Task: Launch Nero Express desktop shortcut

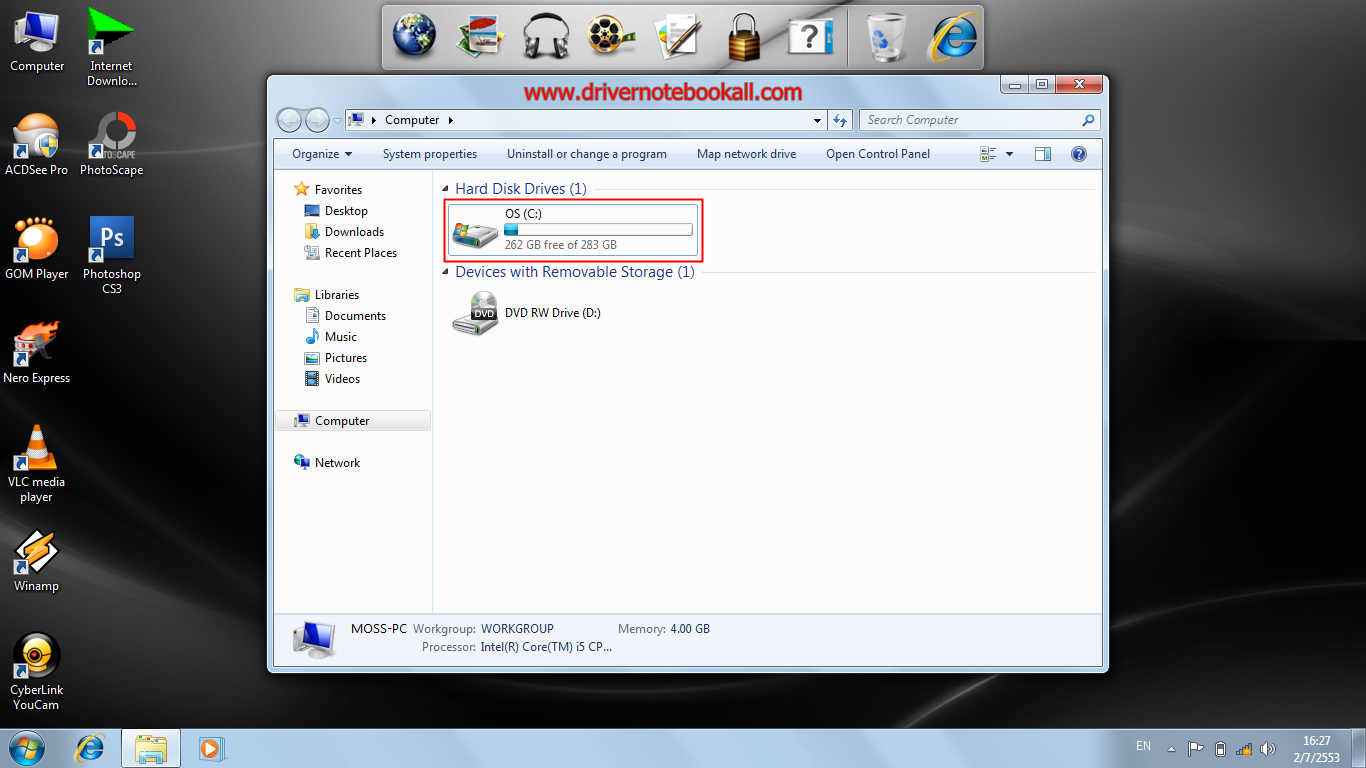Action: [37, 353]
